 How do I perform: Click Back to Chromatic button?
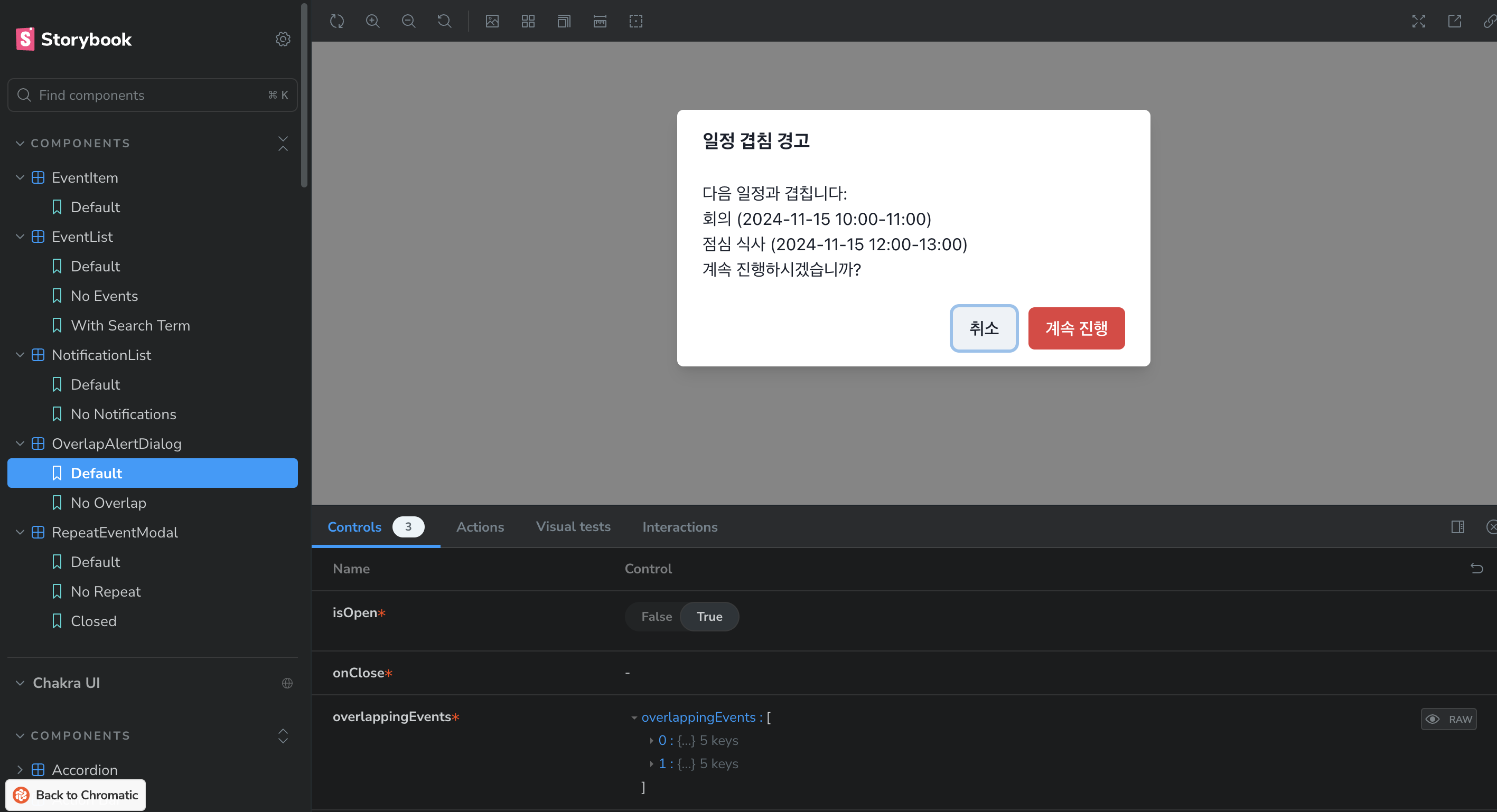click(x=76, y=795)
